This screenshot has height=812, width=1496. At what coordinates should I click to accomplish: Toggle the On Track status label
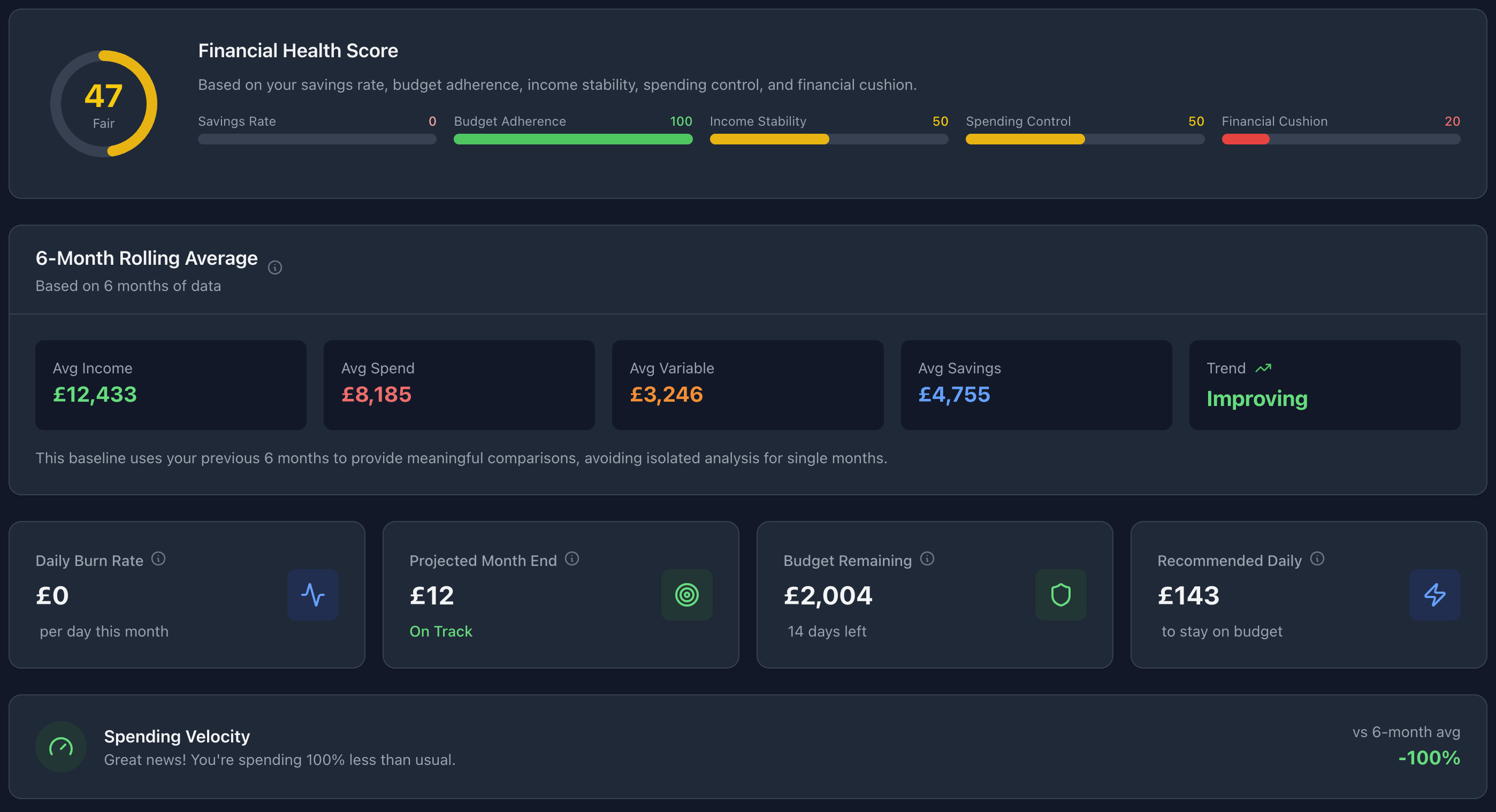pos(441,631)
